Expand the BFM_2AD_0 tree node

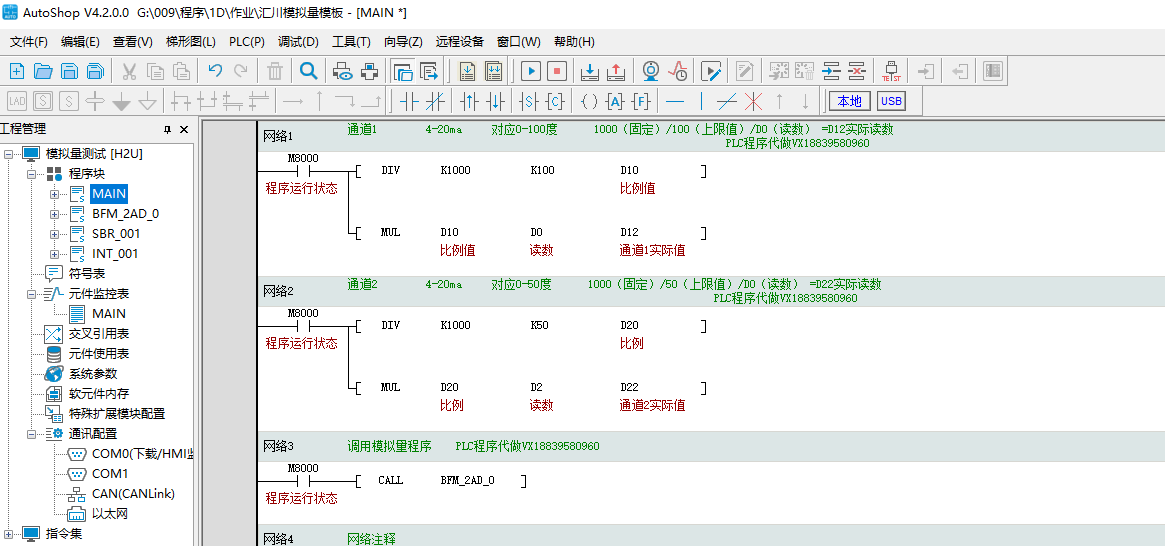(x=54, y=214)
